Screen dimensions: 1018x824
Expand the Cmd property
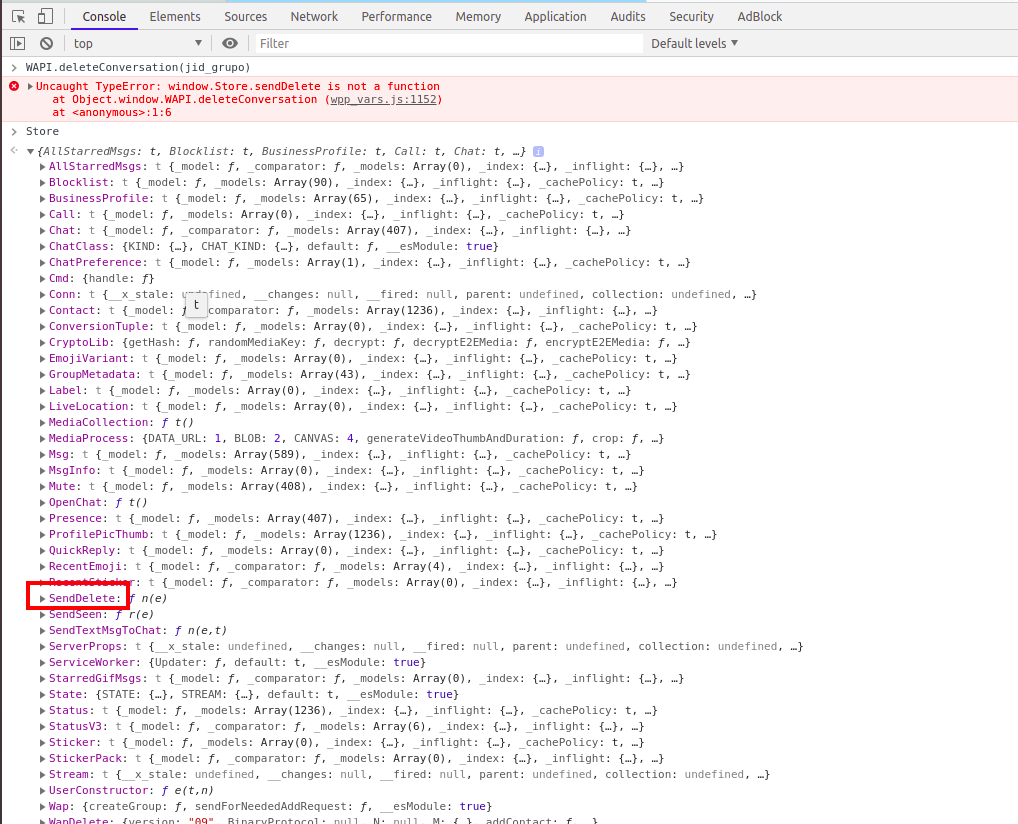point(43,279)
